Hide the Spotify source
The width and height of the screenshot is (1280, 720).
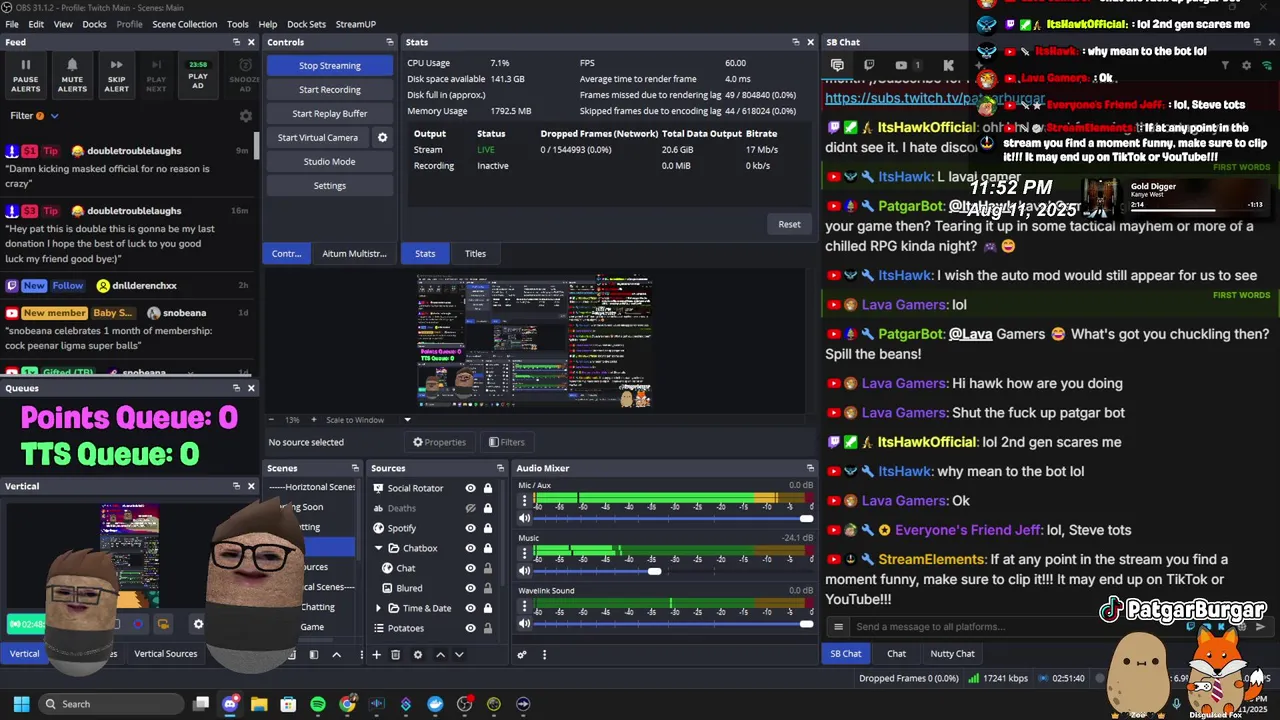pos(470,528)
